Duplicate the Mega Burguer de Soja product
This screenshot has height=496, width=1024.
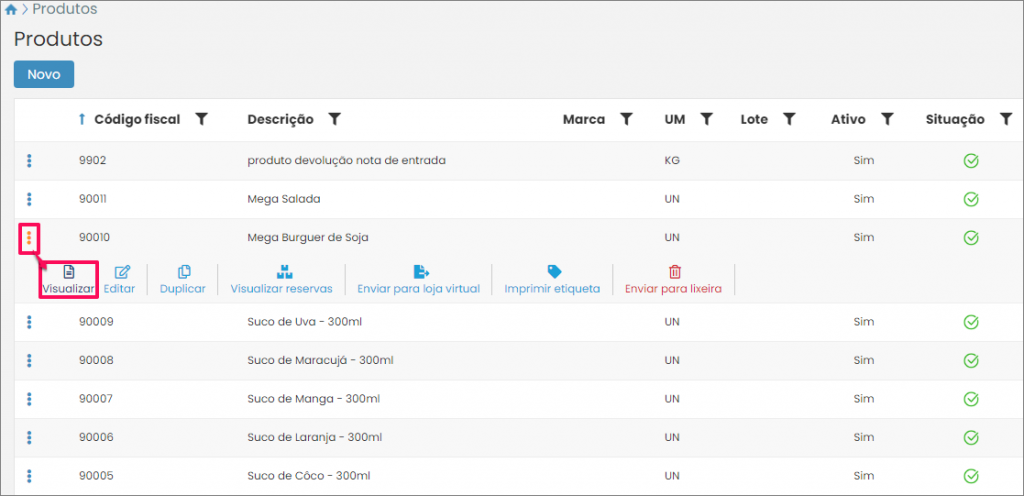(183, 279)
